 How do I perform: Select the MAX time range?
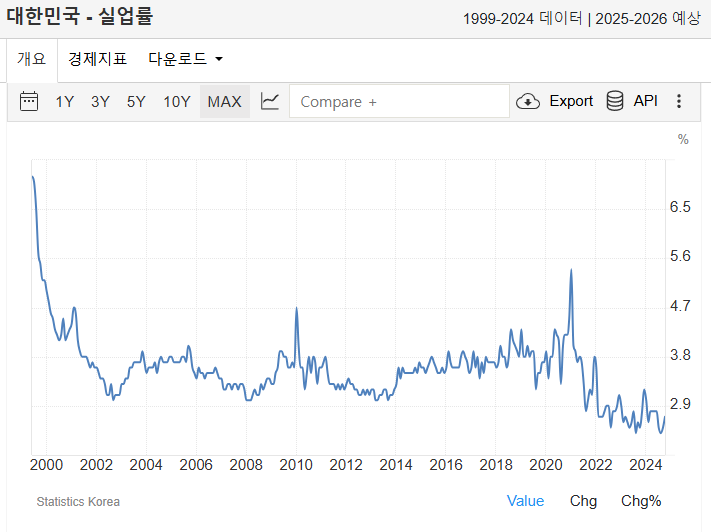click(x=224, y=101)
